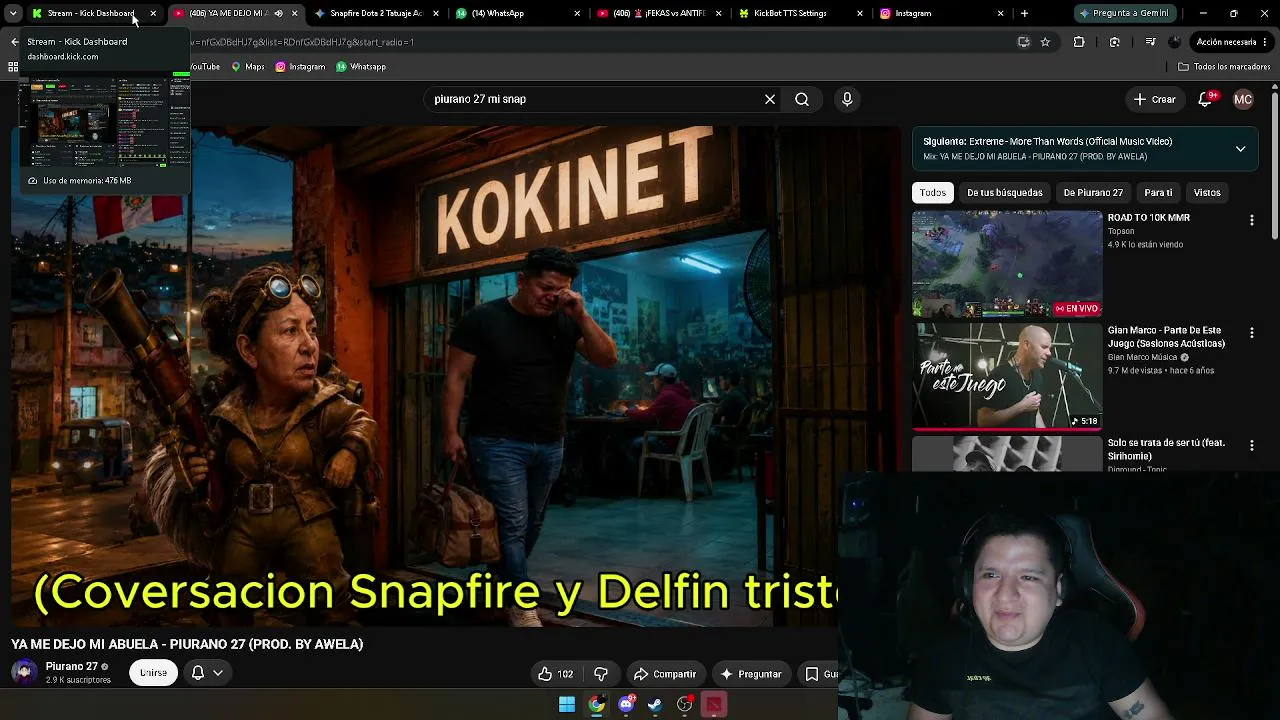Select the Todos filter chip
This screenshot has height=720, width=1280.
coord(933,192)
